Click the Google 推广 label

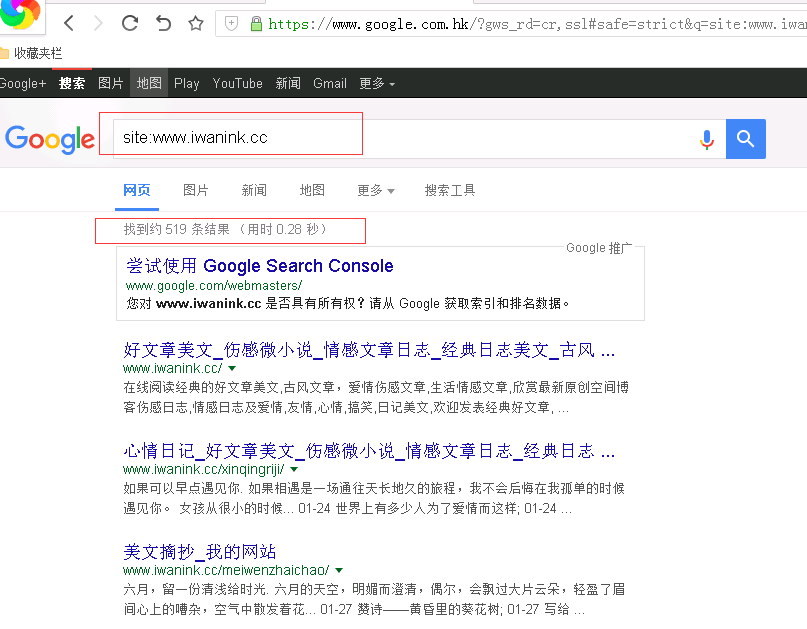pyautogui.click(x=599, y=248)
